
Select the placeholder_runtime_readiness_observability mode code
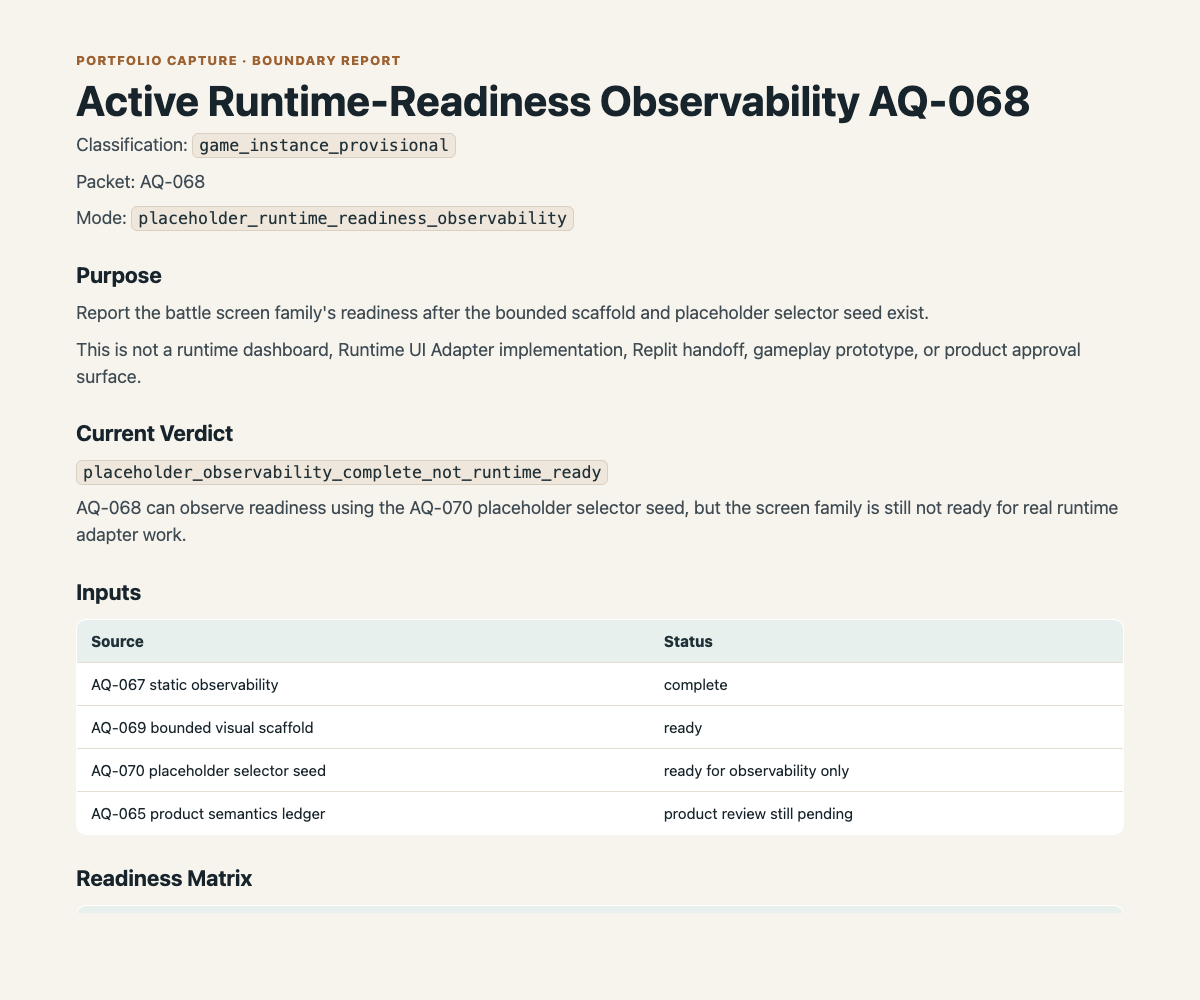[x=352, y=218]
